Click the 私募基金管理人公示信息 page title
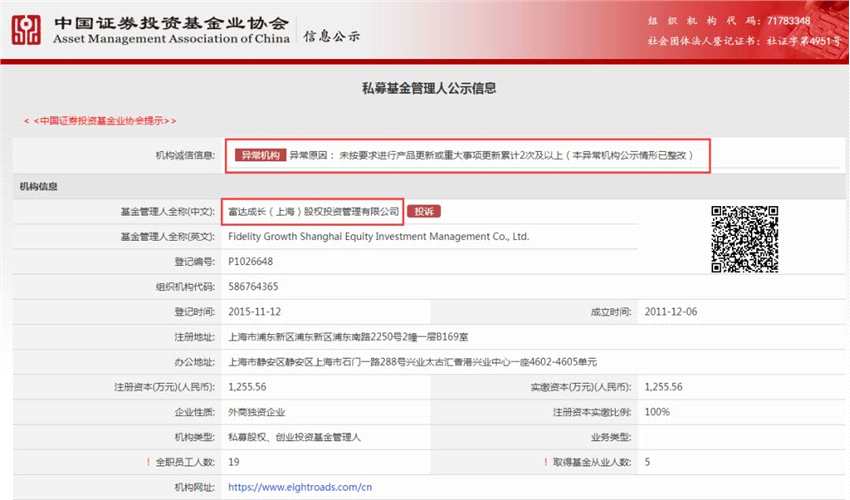The height and width of the screenshot is (500, 850). pyautogui.click(x=429, y=88)
